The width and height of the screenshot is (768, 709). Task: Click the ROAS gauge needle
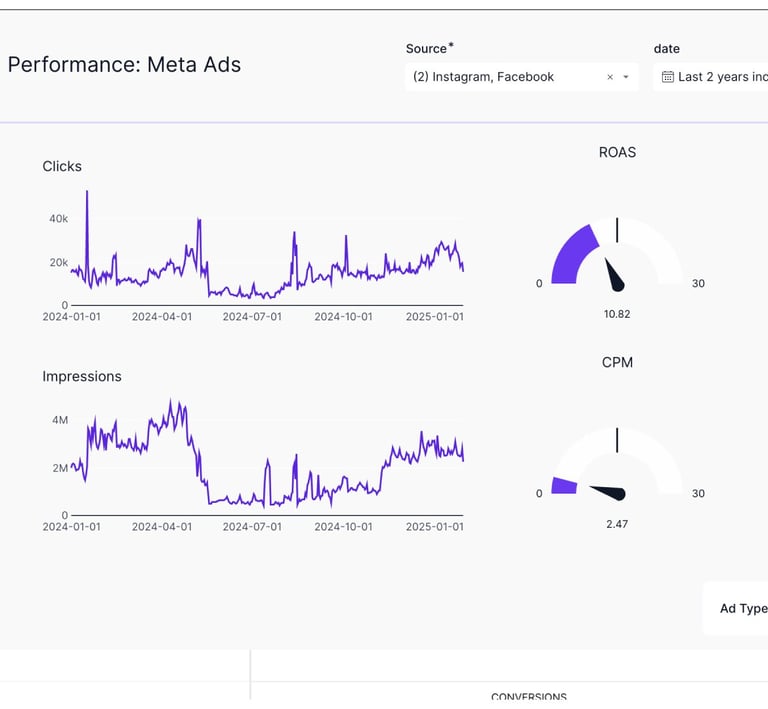pos(612,272)
